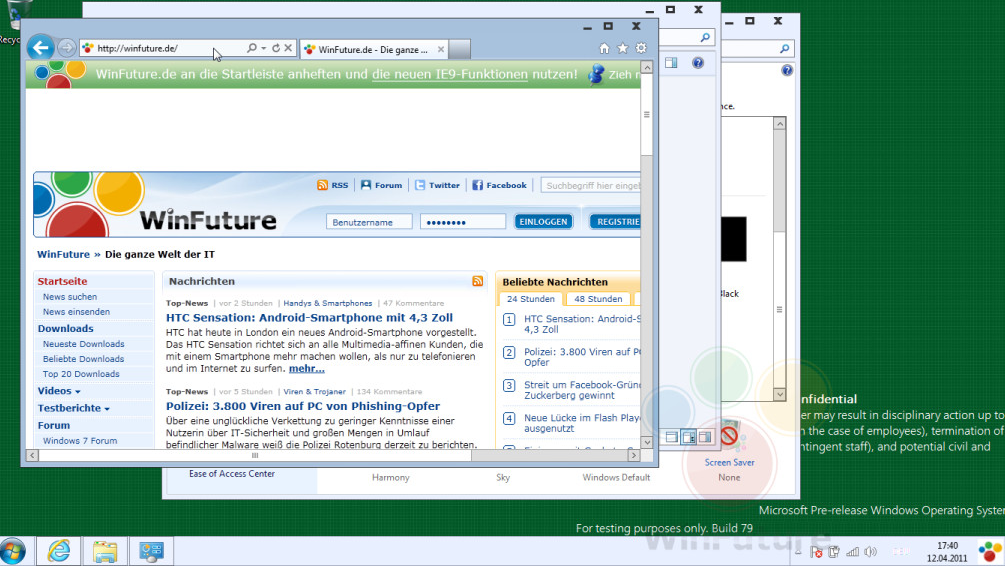This screenshot has height=566, width=1005.
Task: Open popular news item 3 about Facebook-Gründer
Action: coord(582,390)
